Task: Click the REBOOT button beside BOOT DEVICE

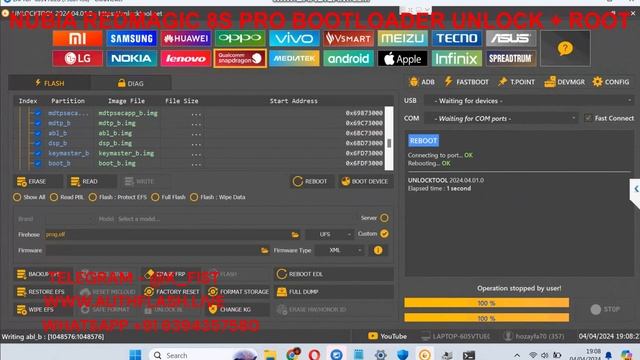Action: pyautogui.click(x=311, y=181)
